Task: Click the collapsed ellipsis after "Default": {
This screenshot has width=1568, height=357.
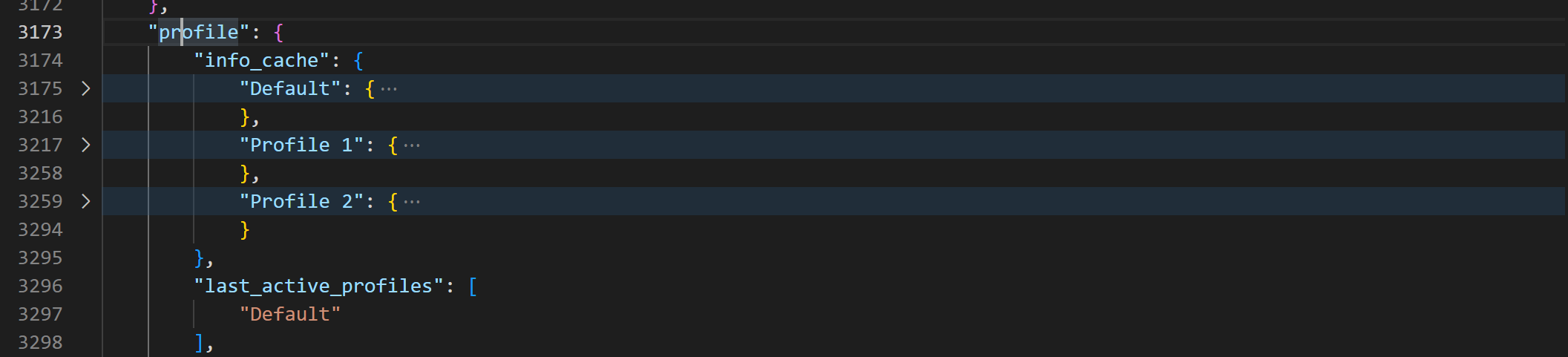Action: [x=389, y=89]
